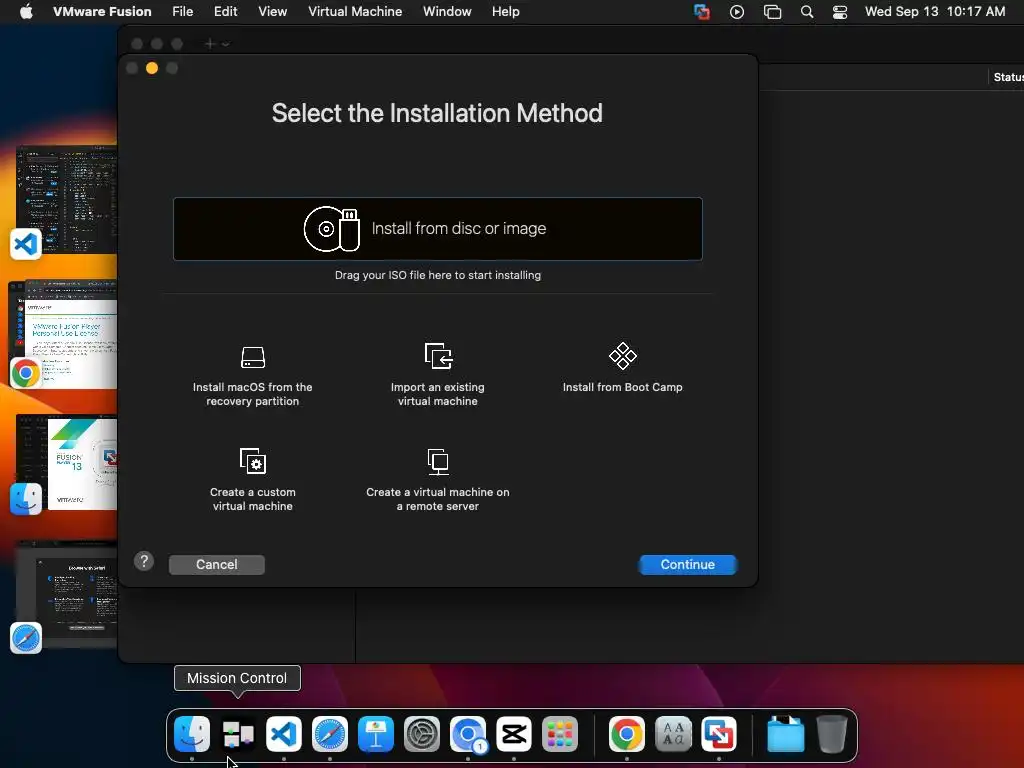Open the Apple menu
Screen dimensions: 1024x768
(26, 12)
